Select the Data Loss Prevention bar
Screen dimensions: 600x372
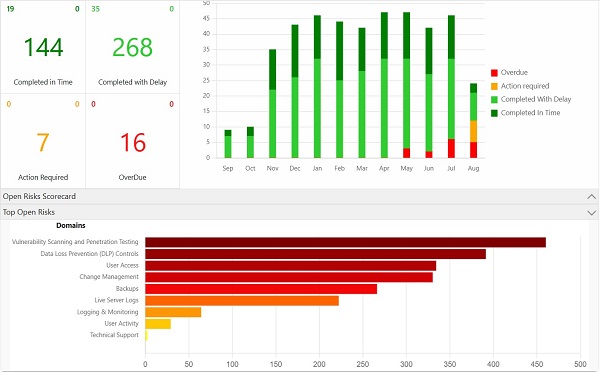tap(316, 254)
